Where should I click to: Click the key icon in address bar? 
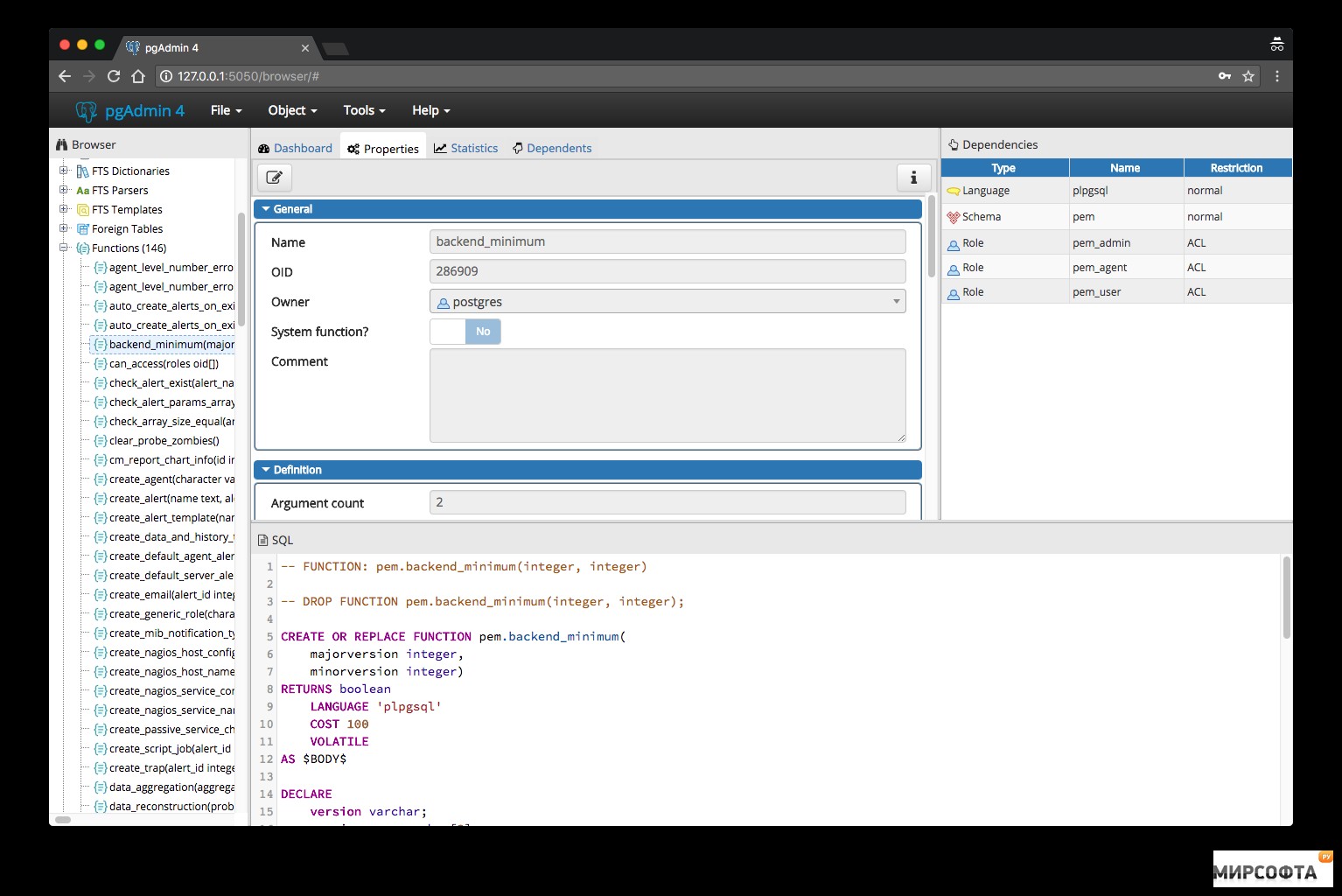coord(1225,76)
